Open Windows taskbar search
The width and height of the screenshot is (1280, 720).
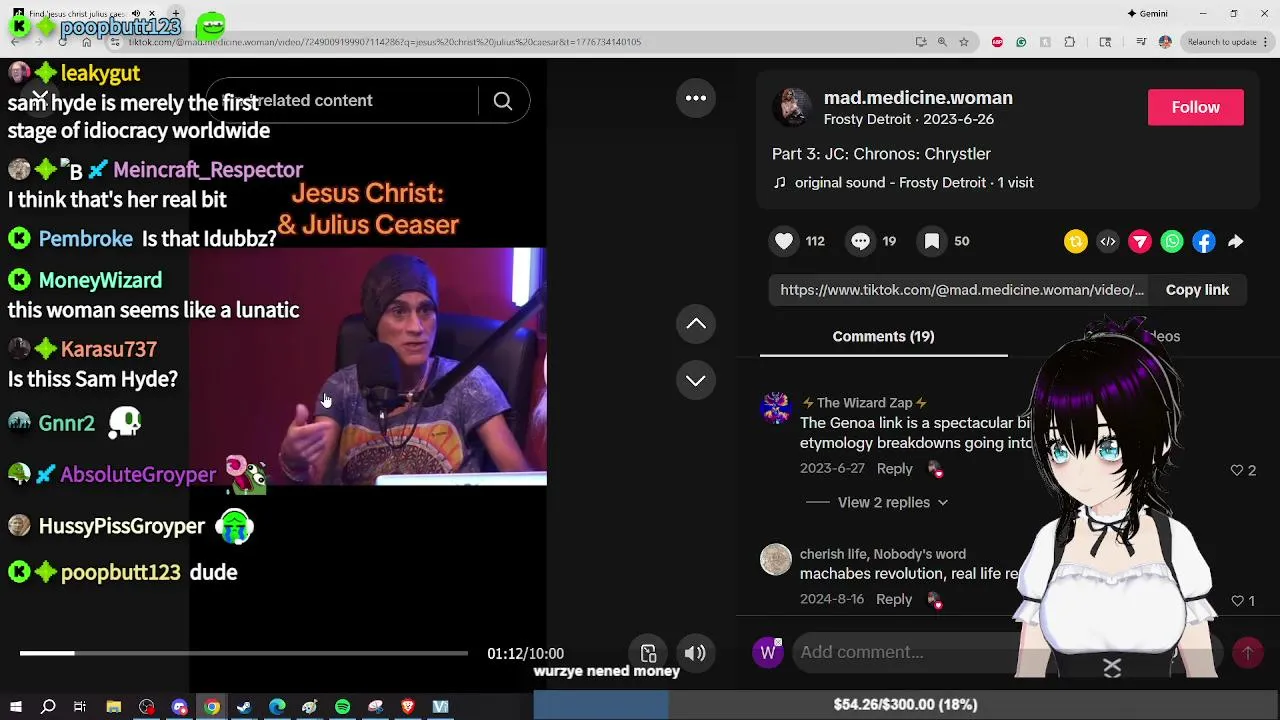[48, 707]
